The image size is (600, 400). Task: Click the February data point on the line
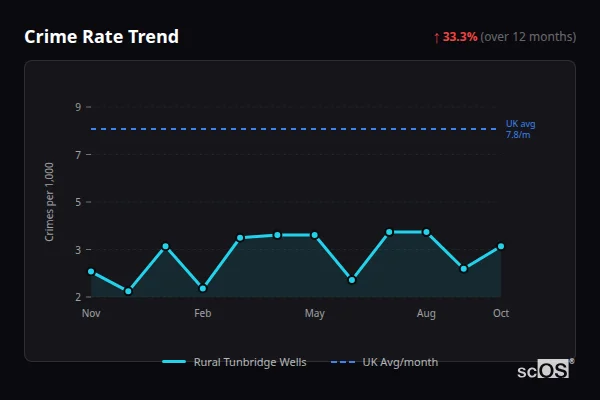tap(203, 288)
